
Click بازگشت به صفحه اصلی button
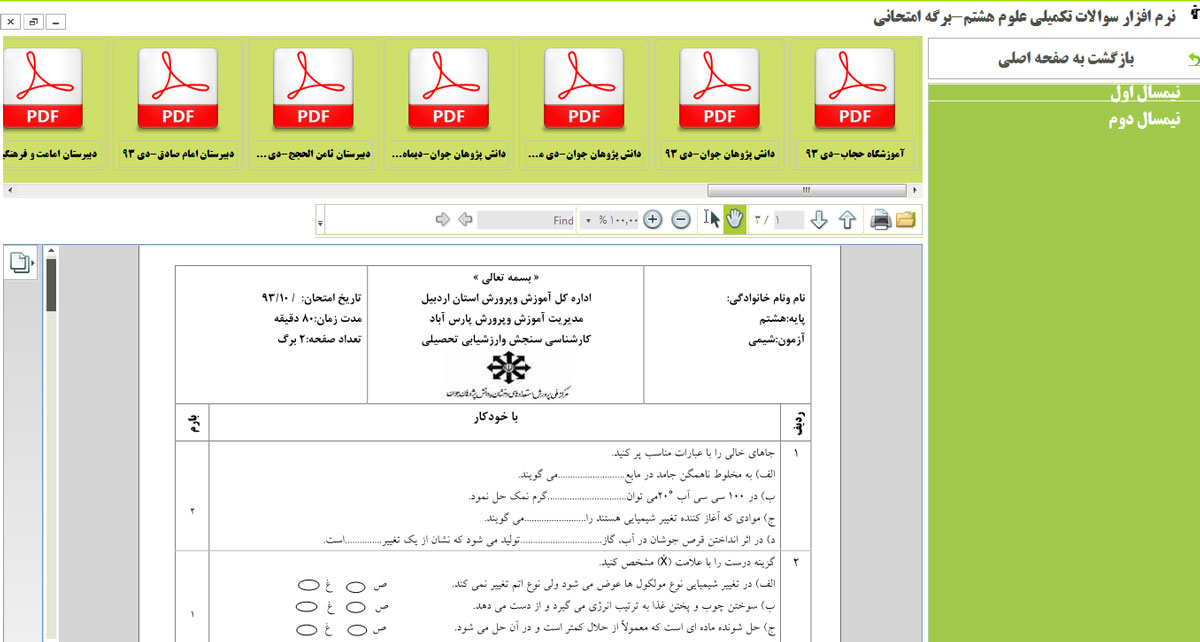[x=1065, y=59]
